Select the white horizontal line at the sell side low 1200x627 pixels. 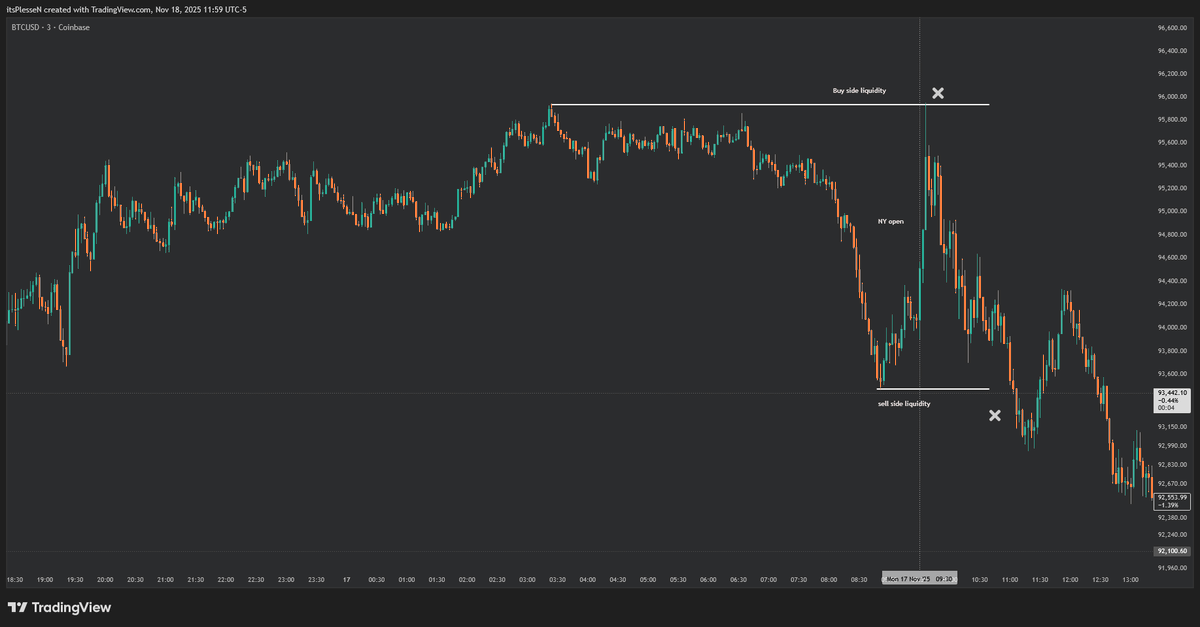(933, 389)
